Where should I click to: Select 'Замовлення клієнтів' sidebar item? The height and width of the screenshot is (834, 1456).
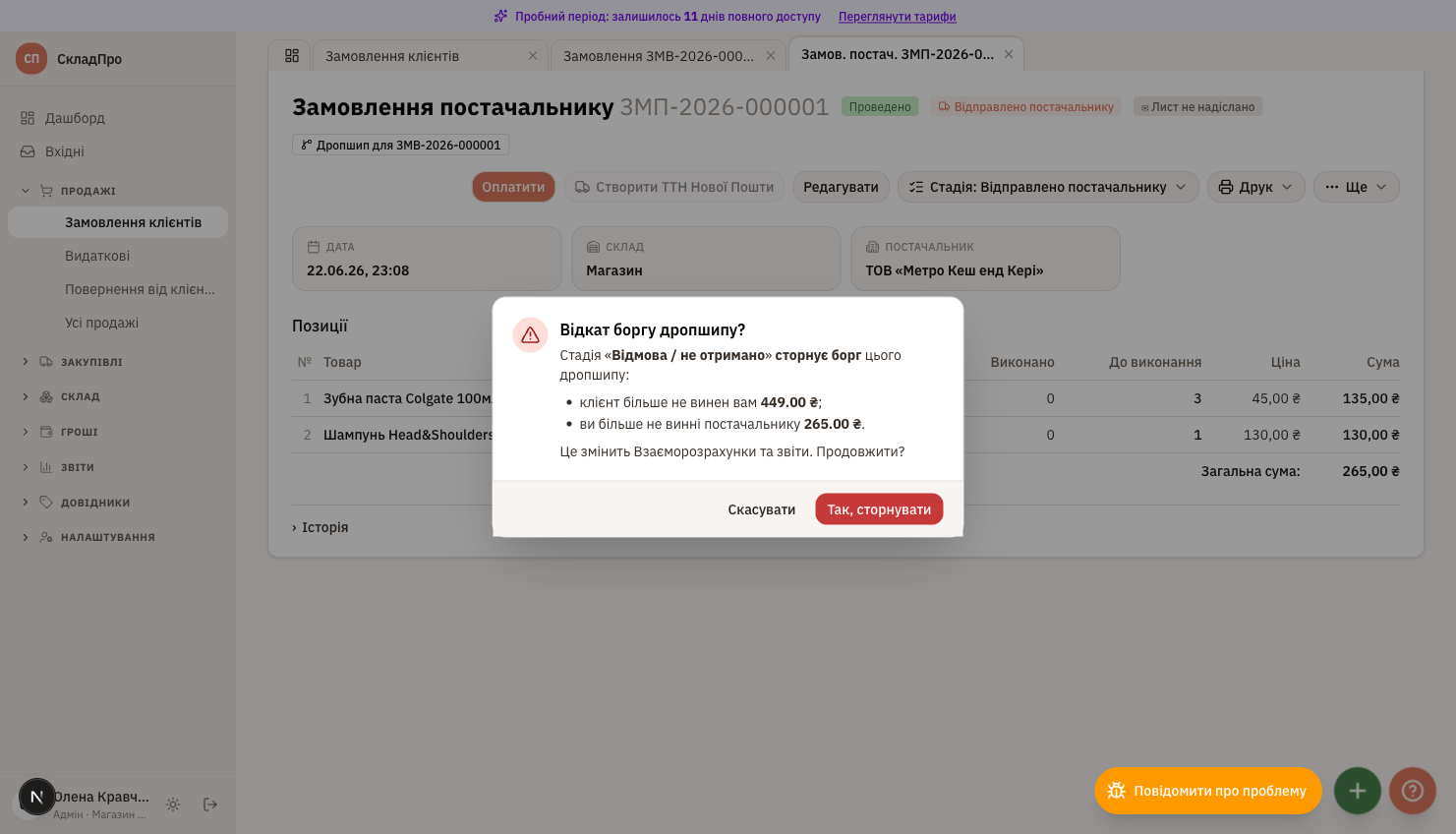tap(118, 222)
